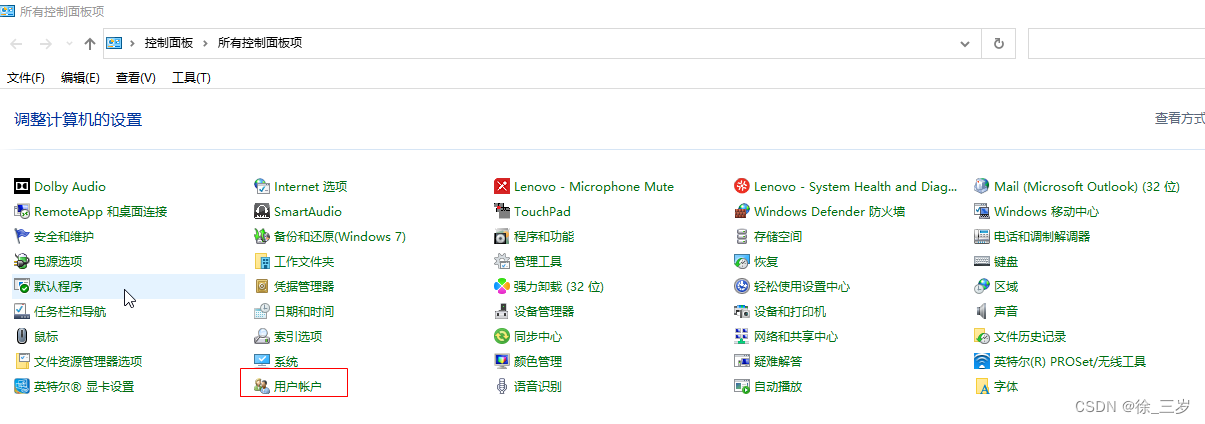This screenshot has width=1205, height=424.
Task: Select the 默认程序 icon
Action: [22, 286]
